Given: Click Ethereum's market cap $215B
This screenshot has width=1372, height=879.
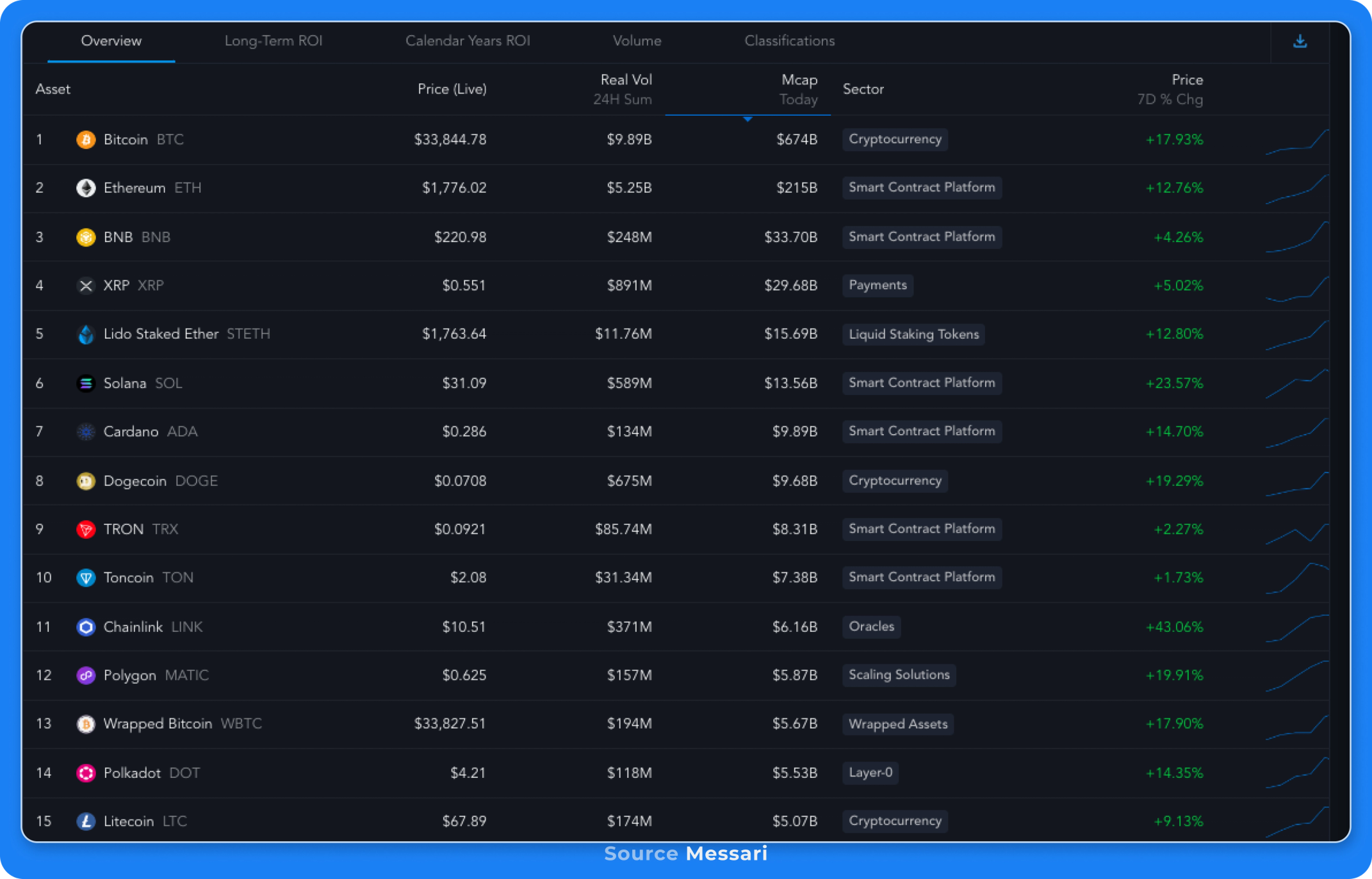Looking at the screenshot, I should [x=797, y=188].
